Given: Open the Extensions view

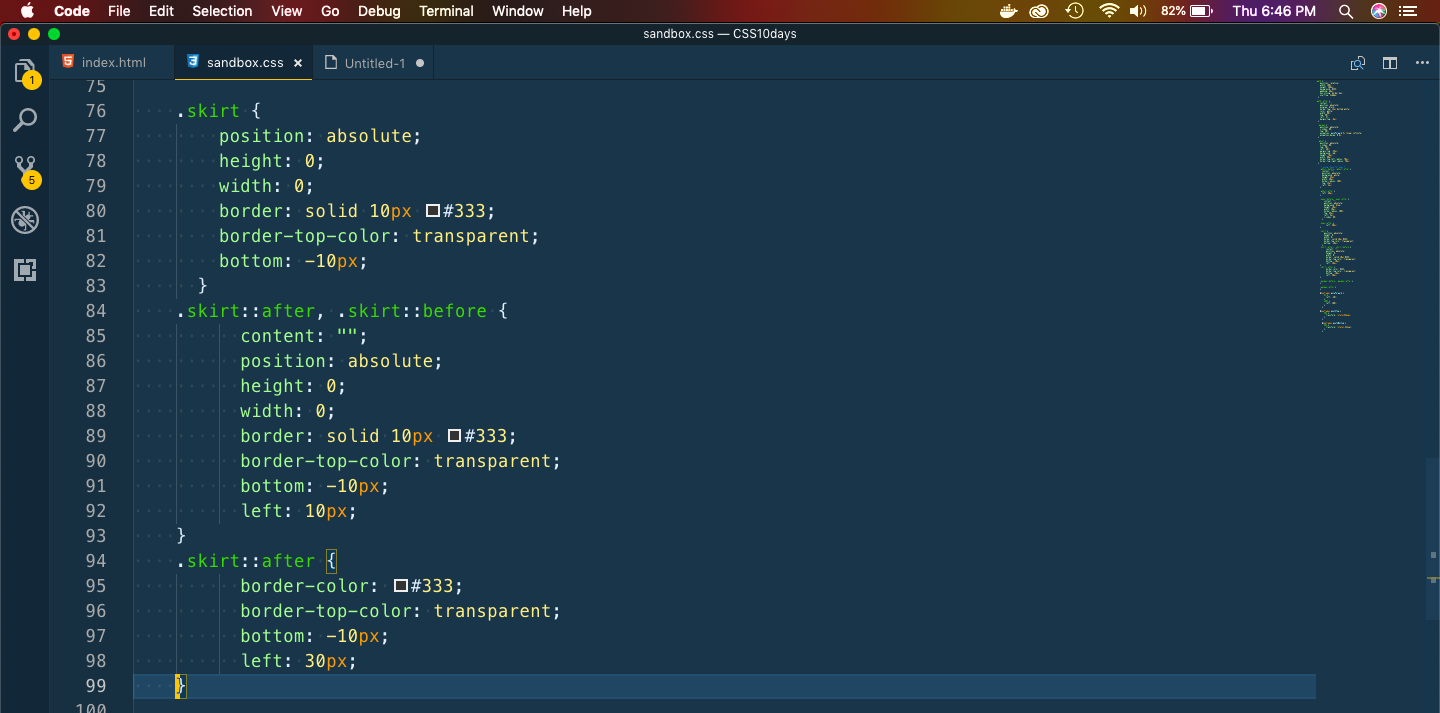Looking at the screenshot, I should [x=25, y=269].
